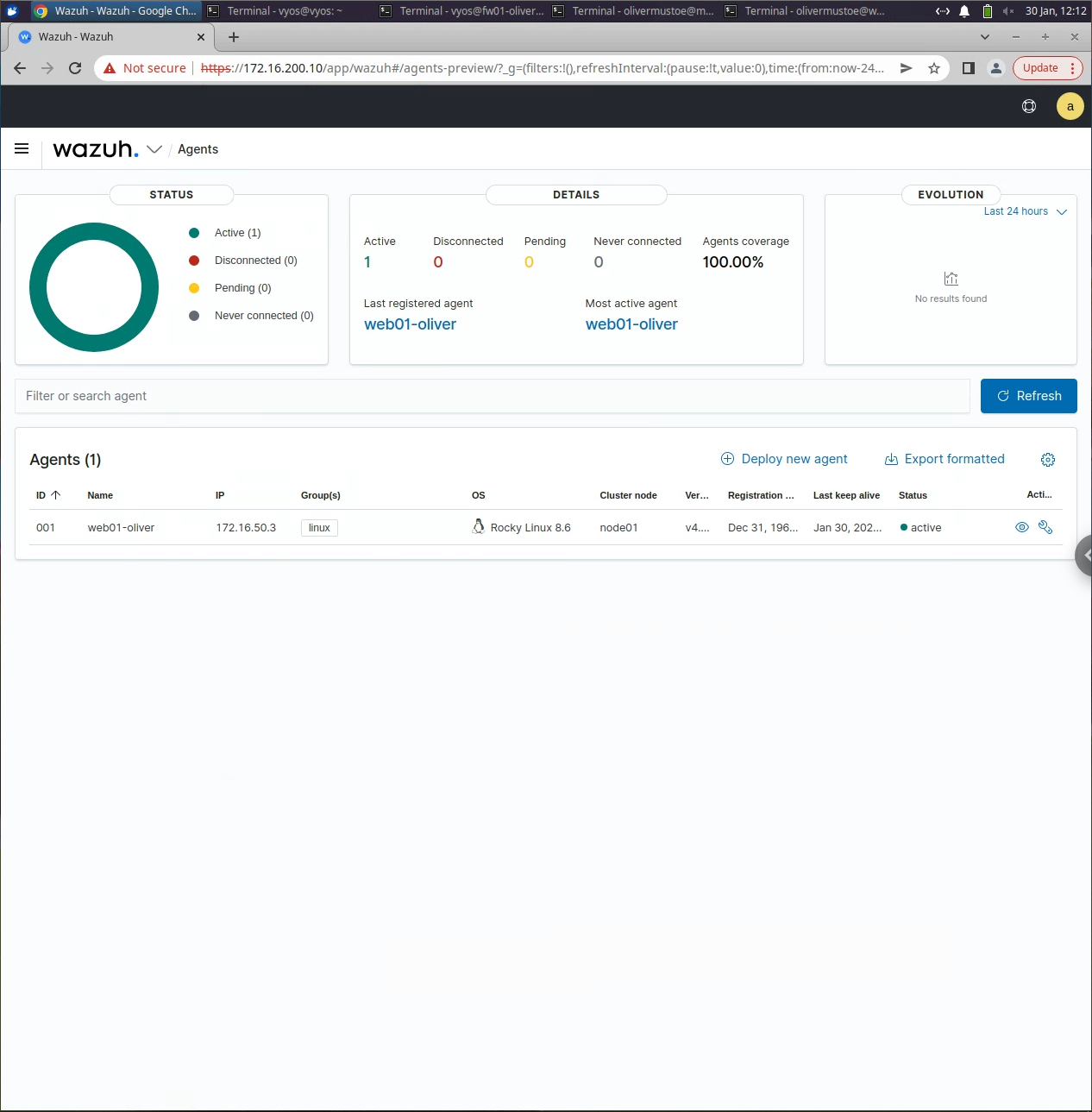Open the side panel handle on right edge
This screenshot has width=1092, height=1112.
pyautogui.click(x=1084, y=556)
